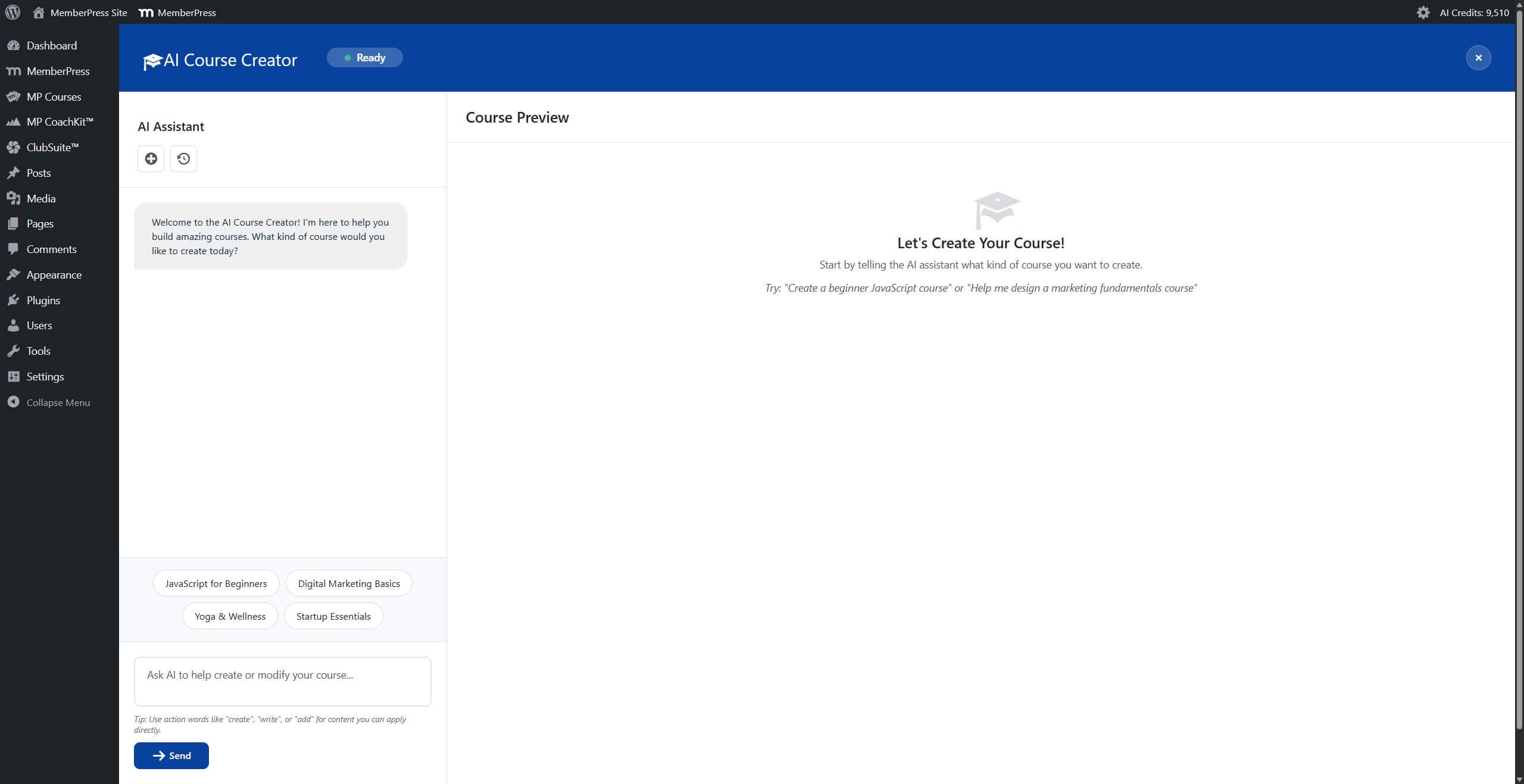Start a new chat with the plus icon
Viewport: 1524px width, 784px height.
[x=151, y=158]
